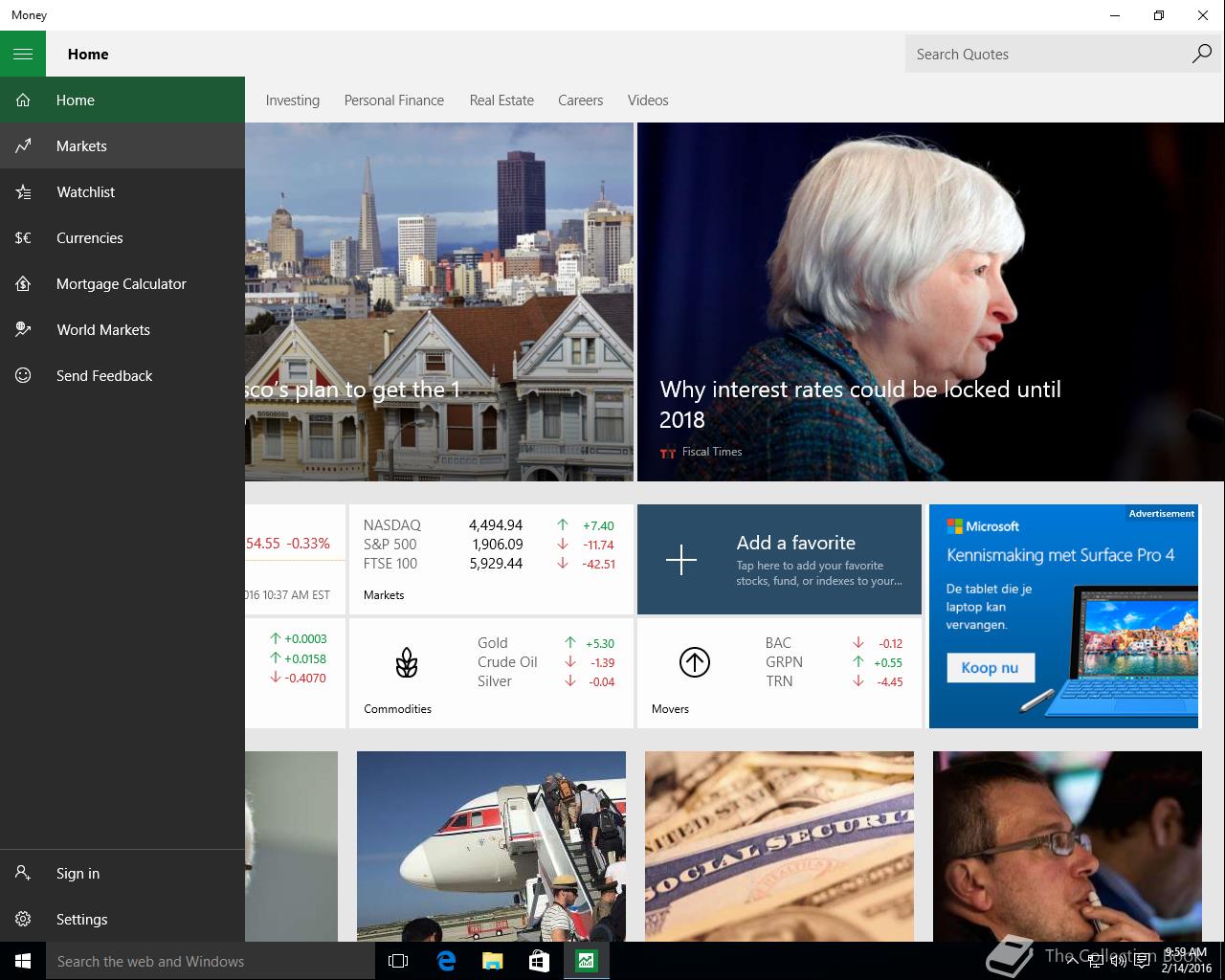This screenshot has width=1225, height=980.
Task: Click the Search the web and Windows box
Action: pos(211,961)
